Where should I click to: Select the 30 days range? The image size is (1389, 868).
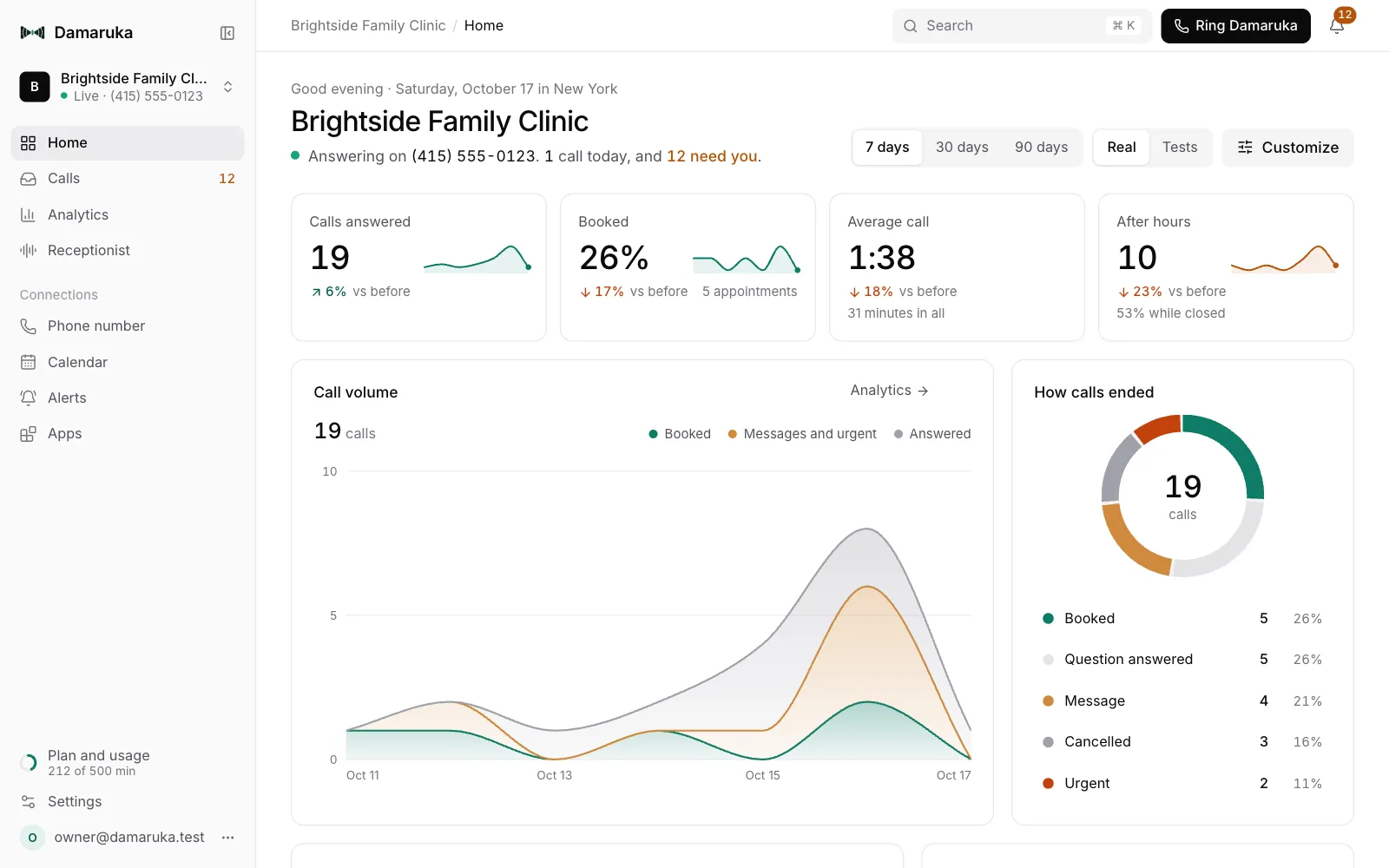pyautogui.click(x=962, y=148)
